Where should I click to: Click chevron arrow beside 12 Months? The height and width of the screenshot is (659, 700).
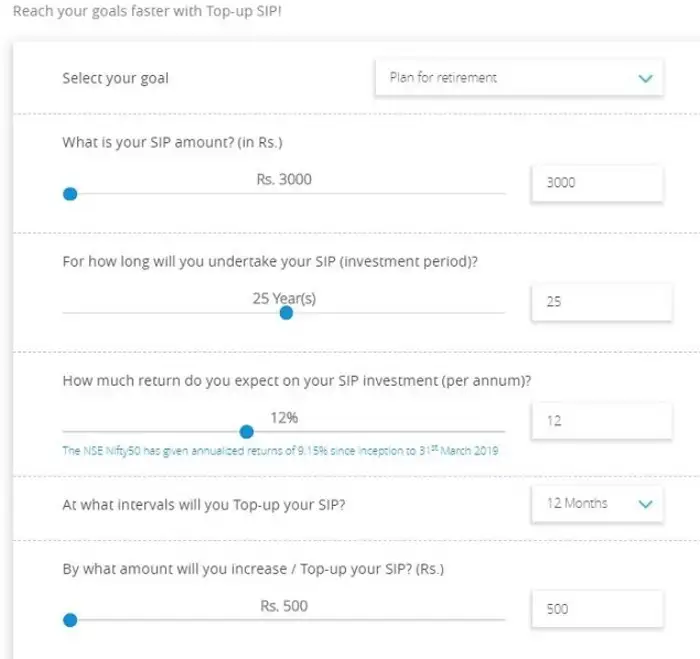[645, 504]
